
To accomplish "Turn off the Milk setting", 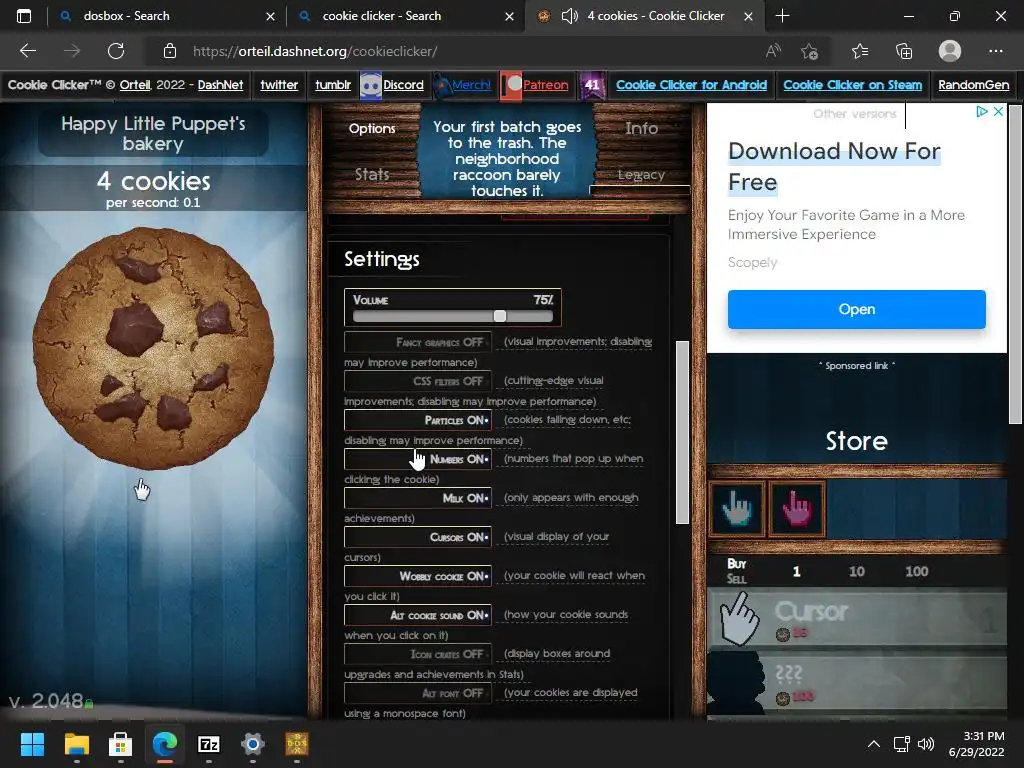I will (418, 498).
